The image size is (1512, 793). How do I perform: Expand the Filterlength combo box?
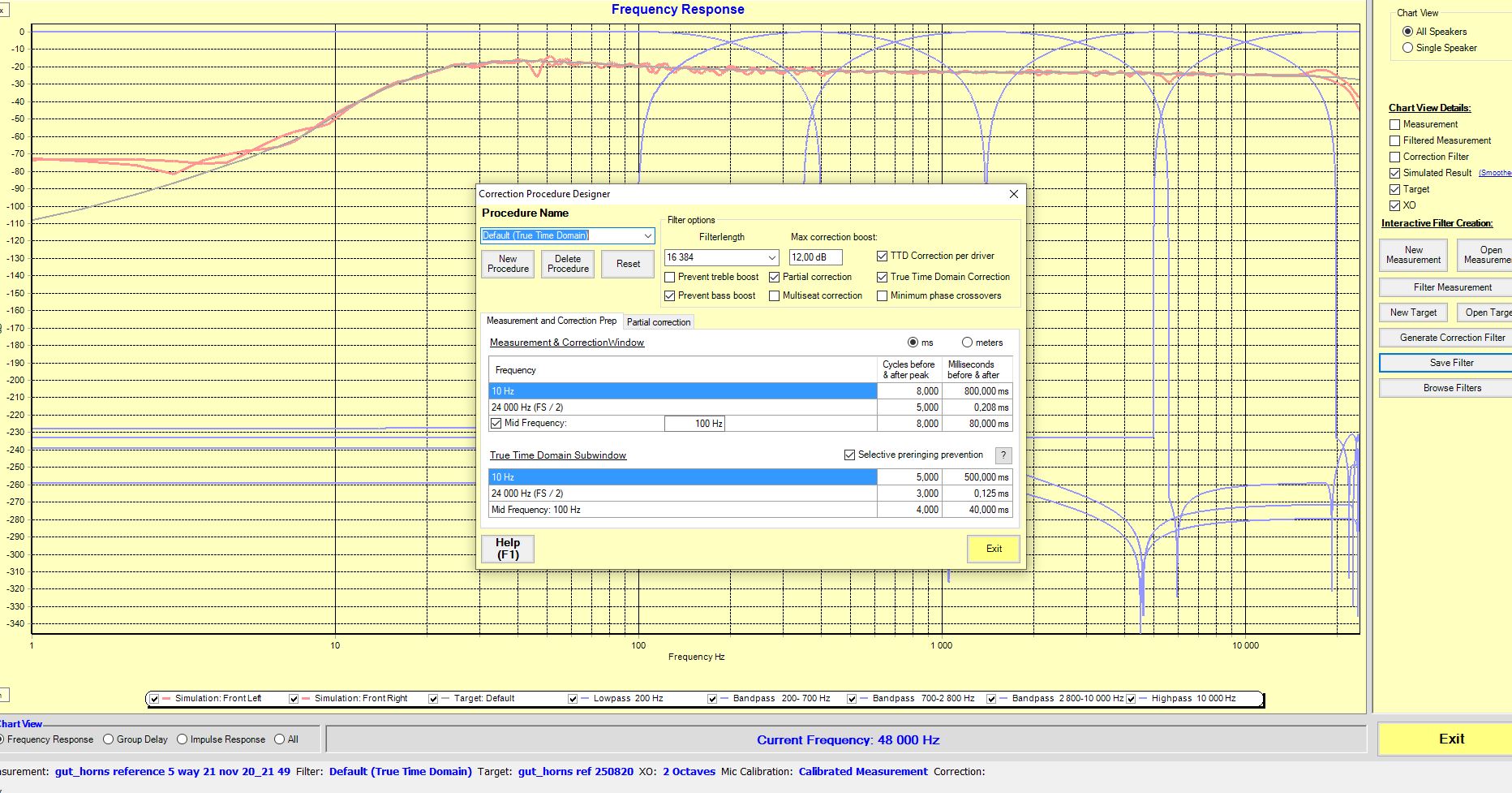[x=771, y=257]
